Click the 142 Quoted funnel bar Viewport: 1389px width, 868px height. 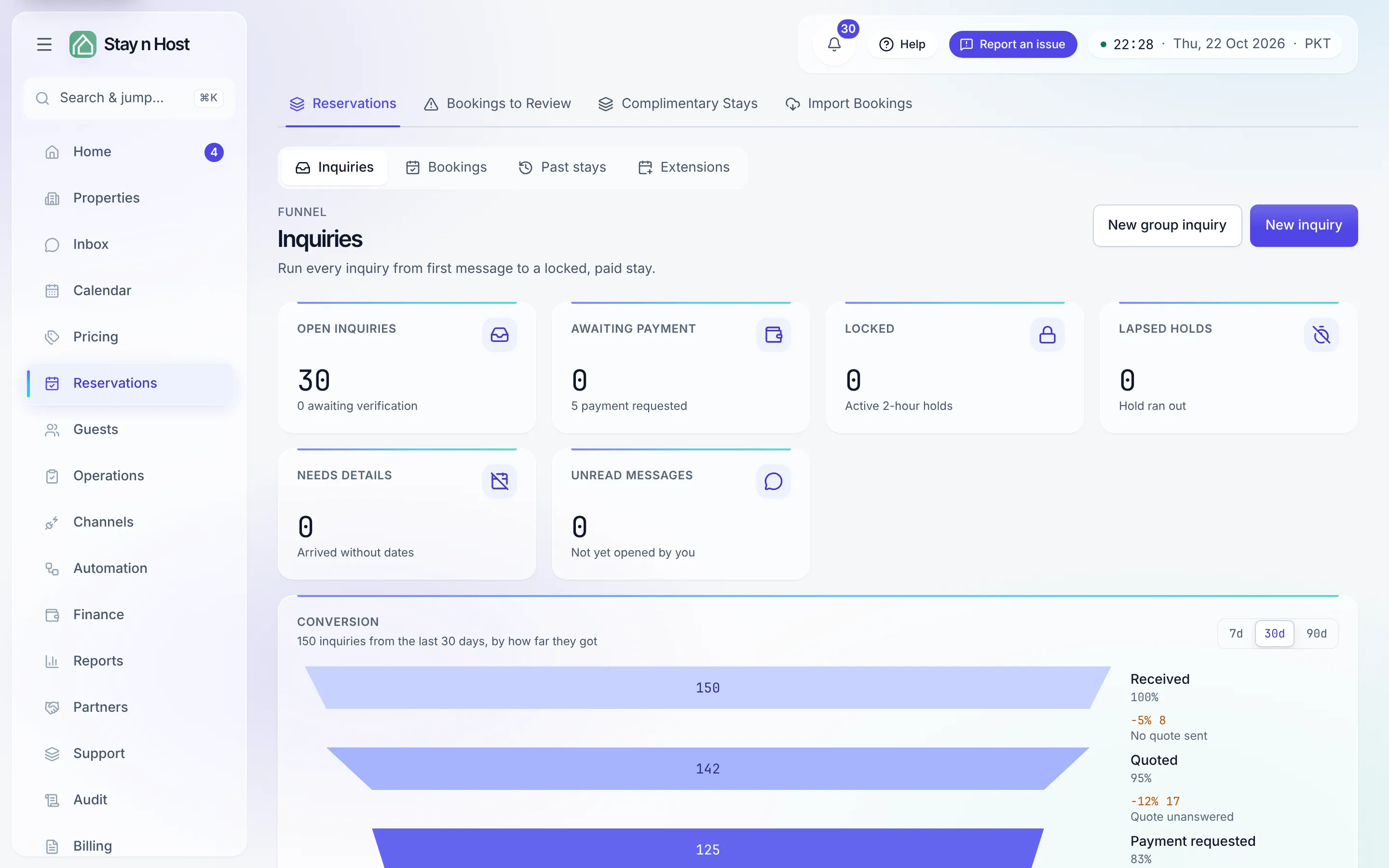coord(708,769)
